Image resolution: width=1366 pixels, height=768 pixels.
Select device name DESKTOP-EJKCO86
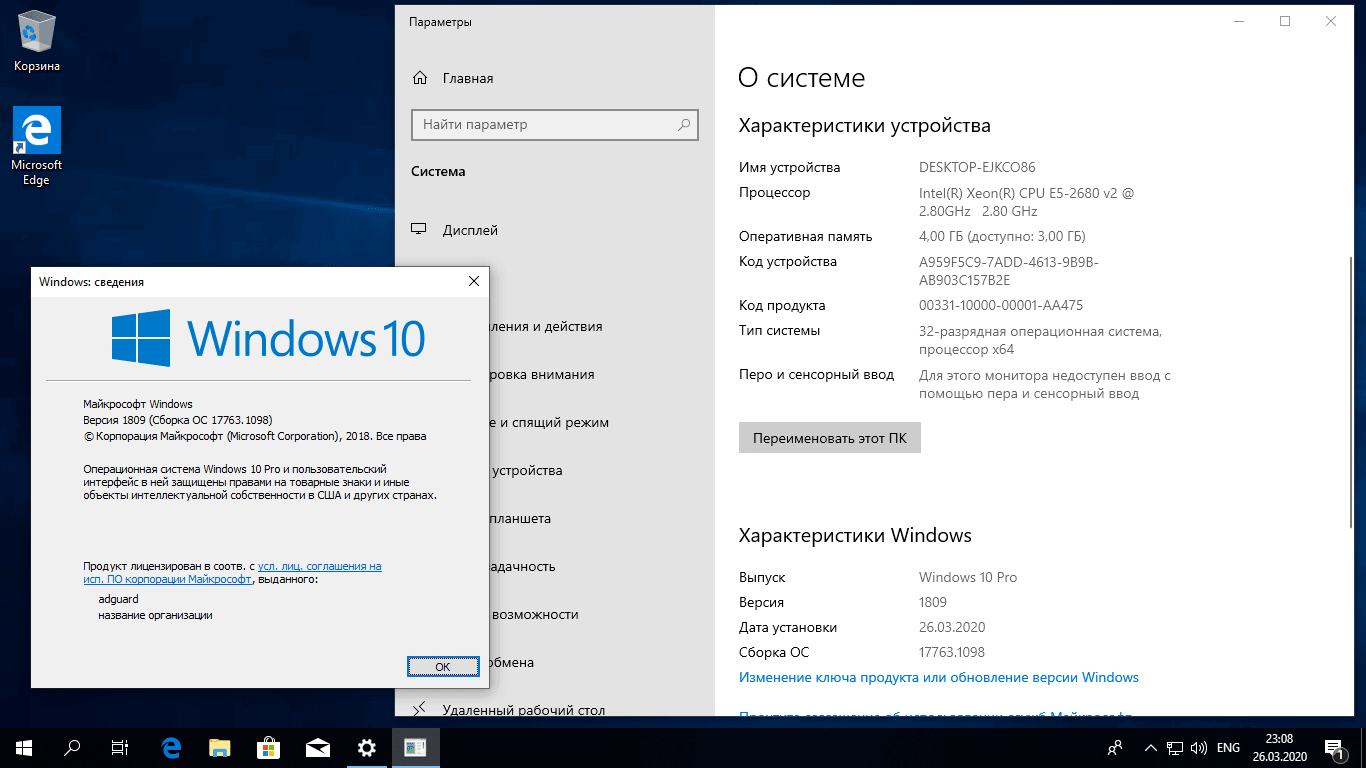pos(977,168)
